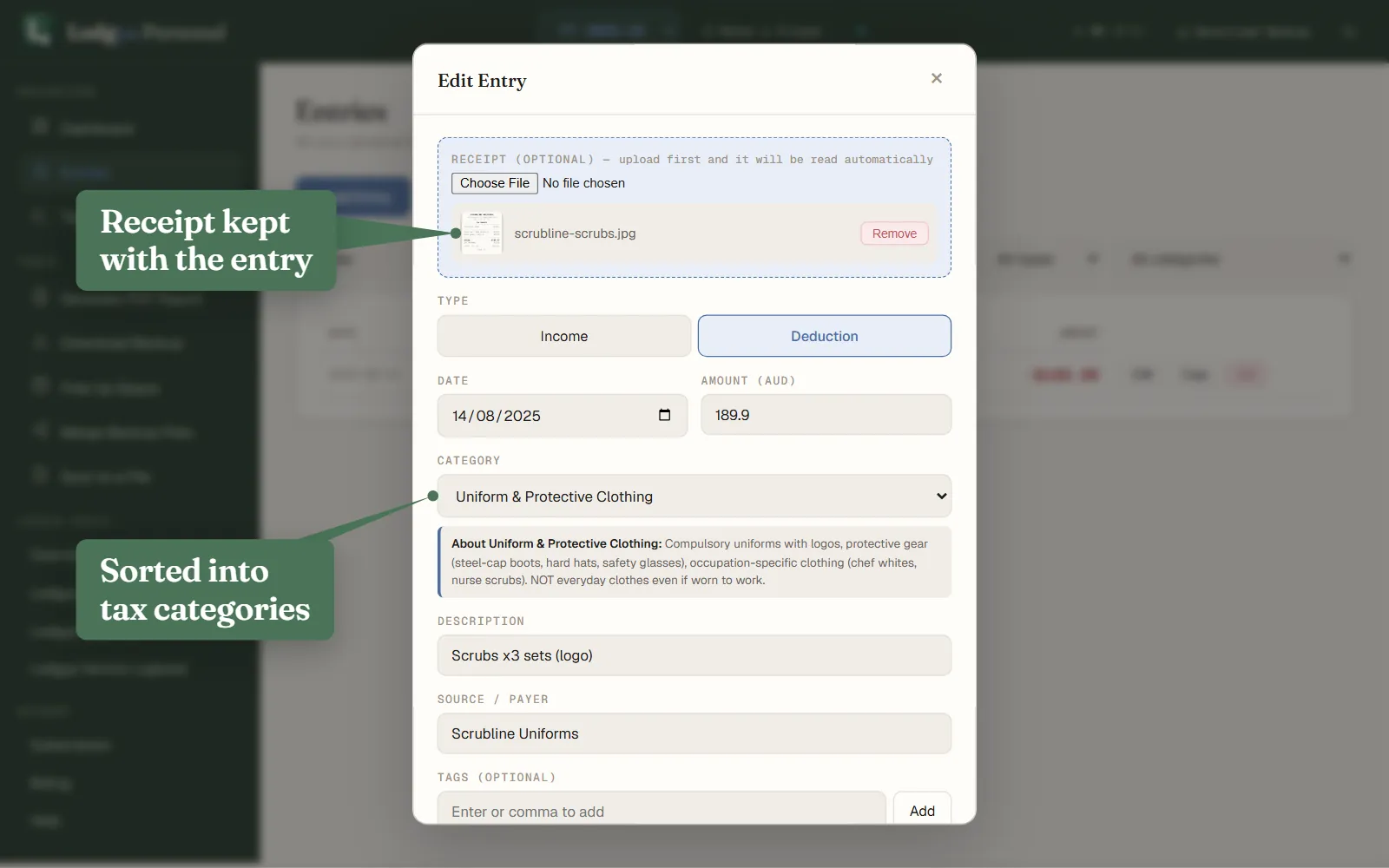The width and height of the screenshot is (1389, 868).
Task: Edit the Amount (AUD) field
Action: [826, 415]
